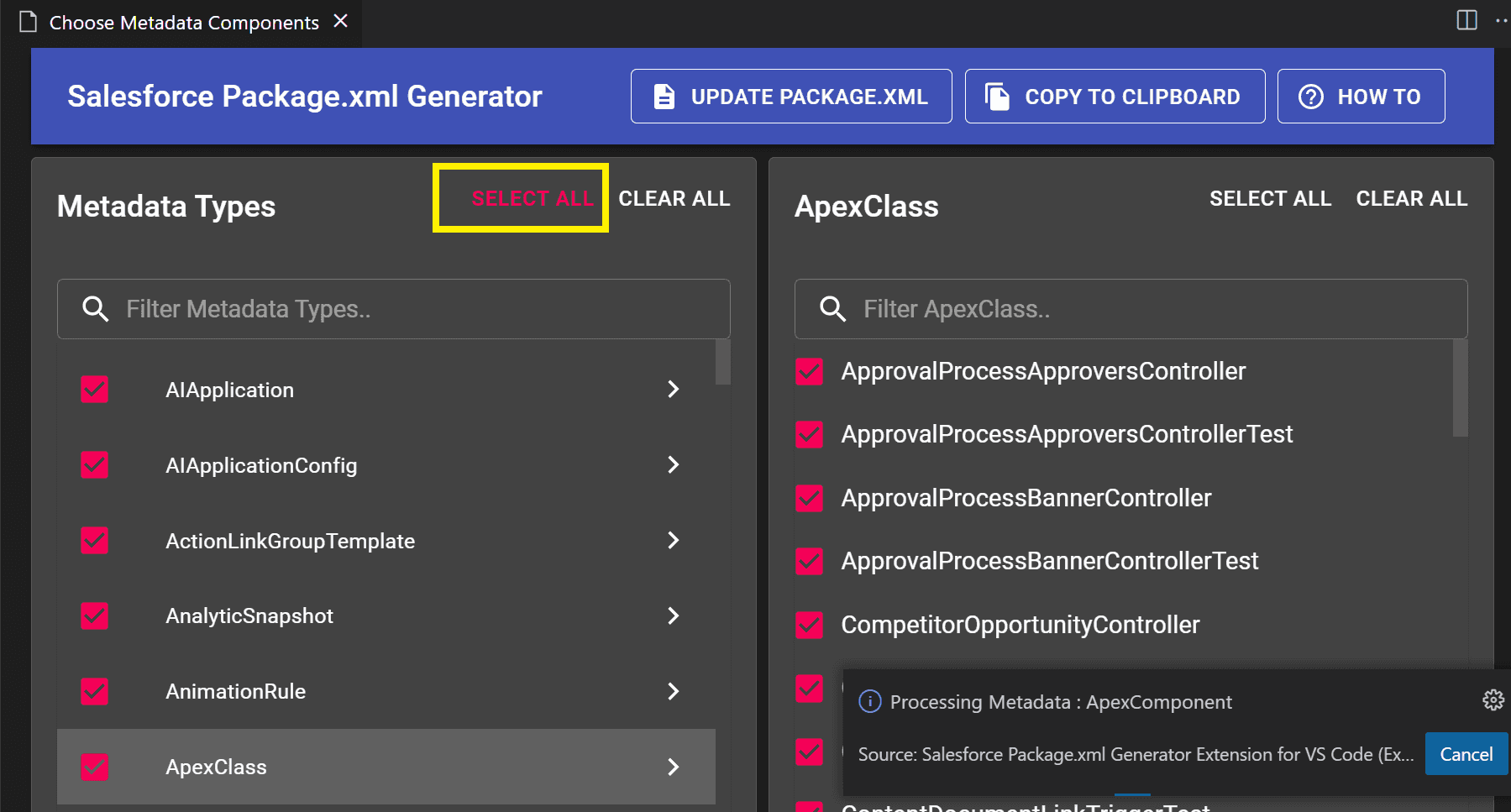1511x812 pixels.
Task: Uncheck the AIApplicationConfig checkbox
Action: coord(95,465)
